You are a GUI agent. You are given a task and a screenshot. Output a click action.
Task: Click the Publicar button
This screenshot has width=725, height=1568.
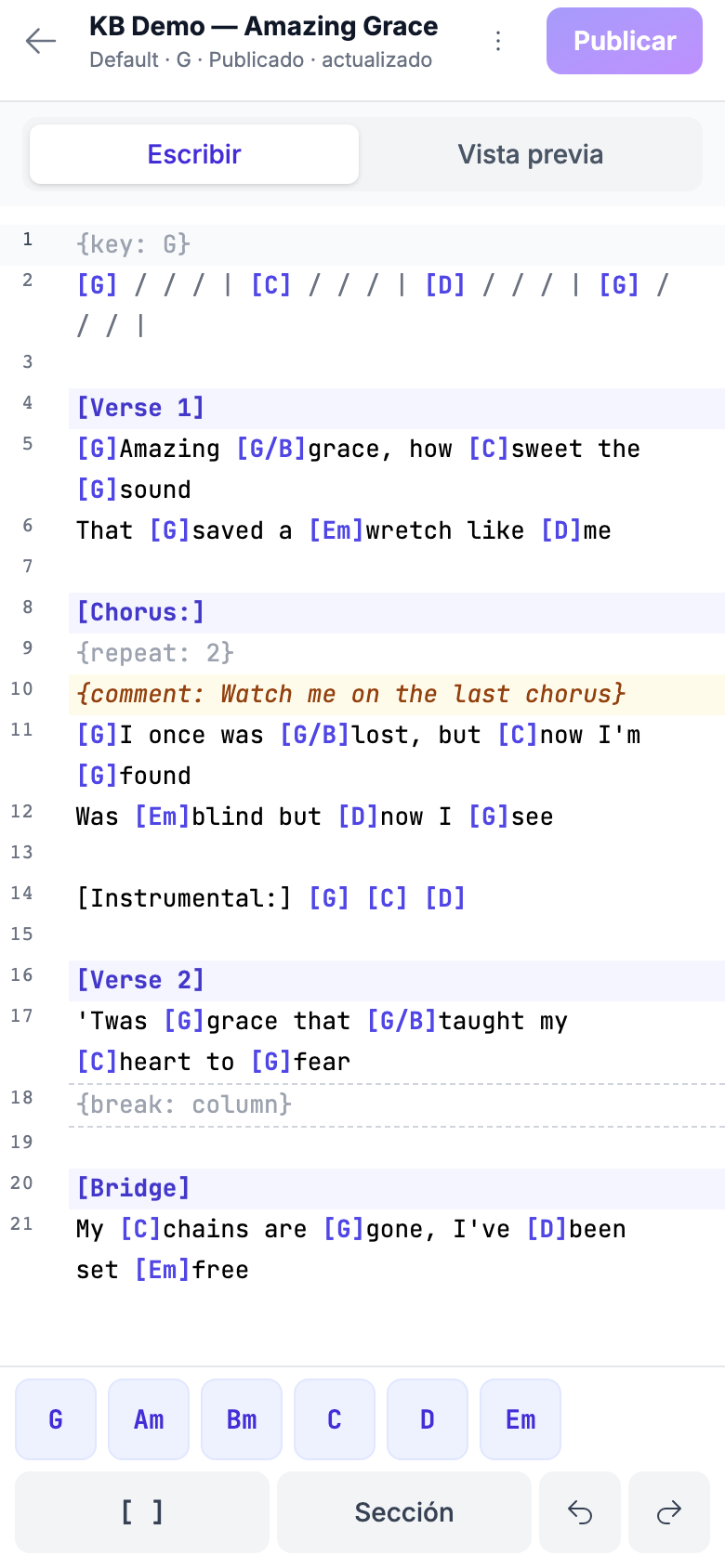click(625, 41)
